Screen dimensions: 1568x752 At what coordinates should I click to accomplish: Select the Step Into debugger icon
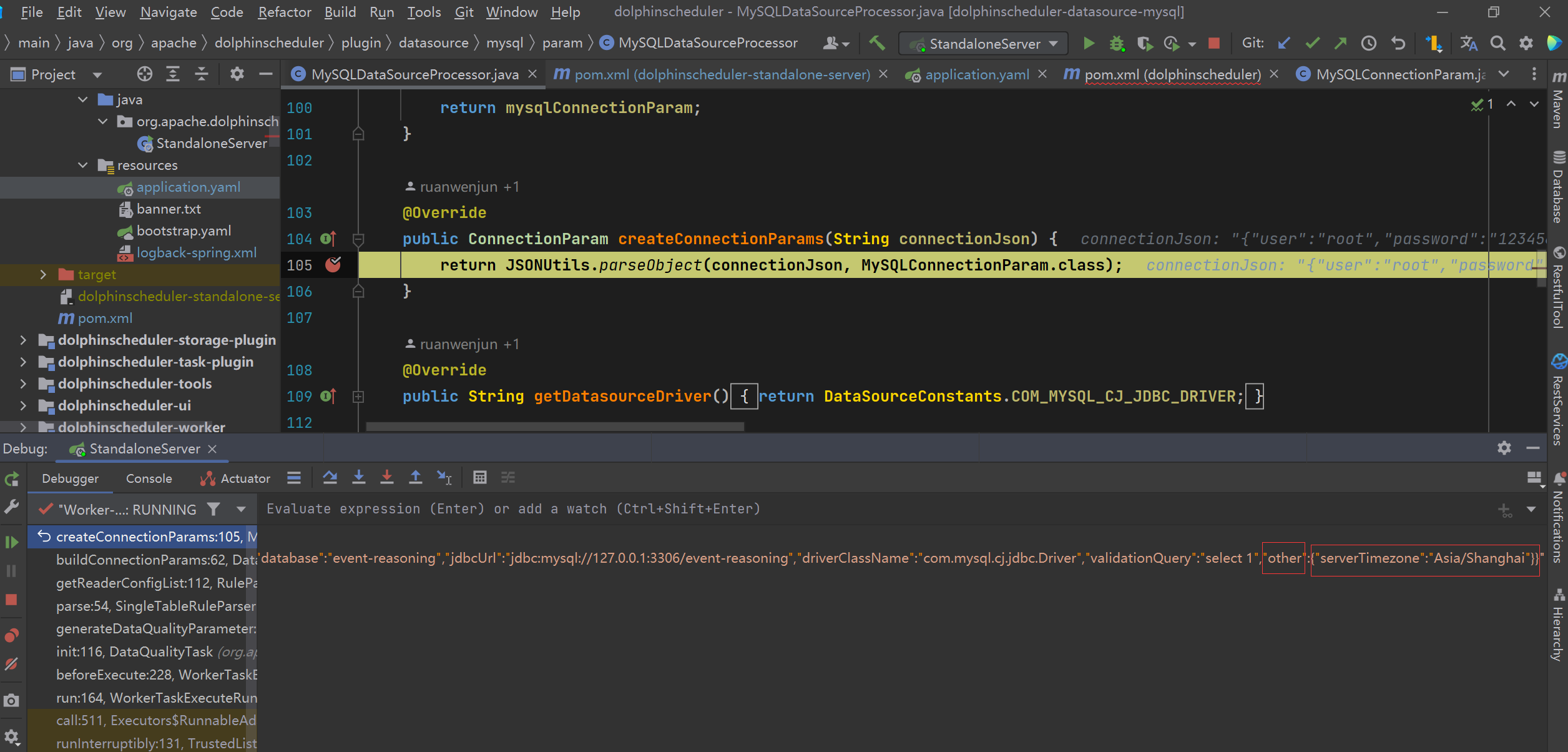[359, 478]
